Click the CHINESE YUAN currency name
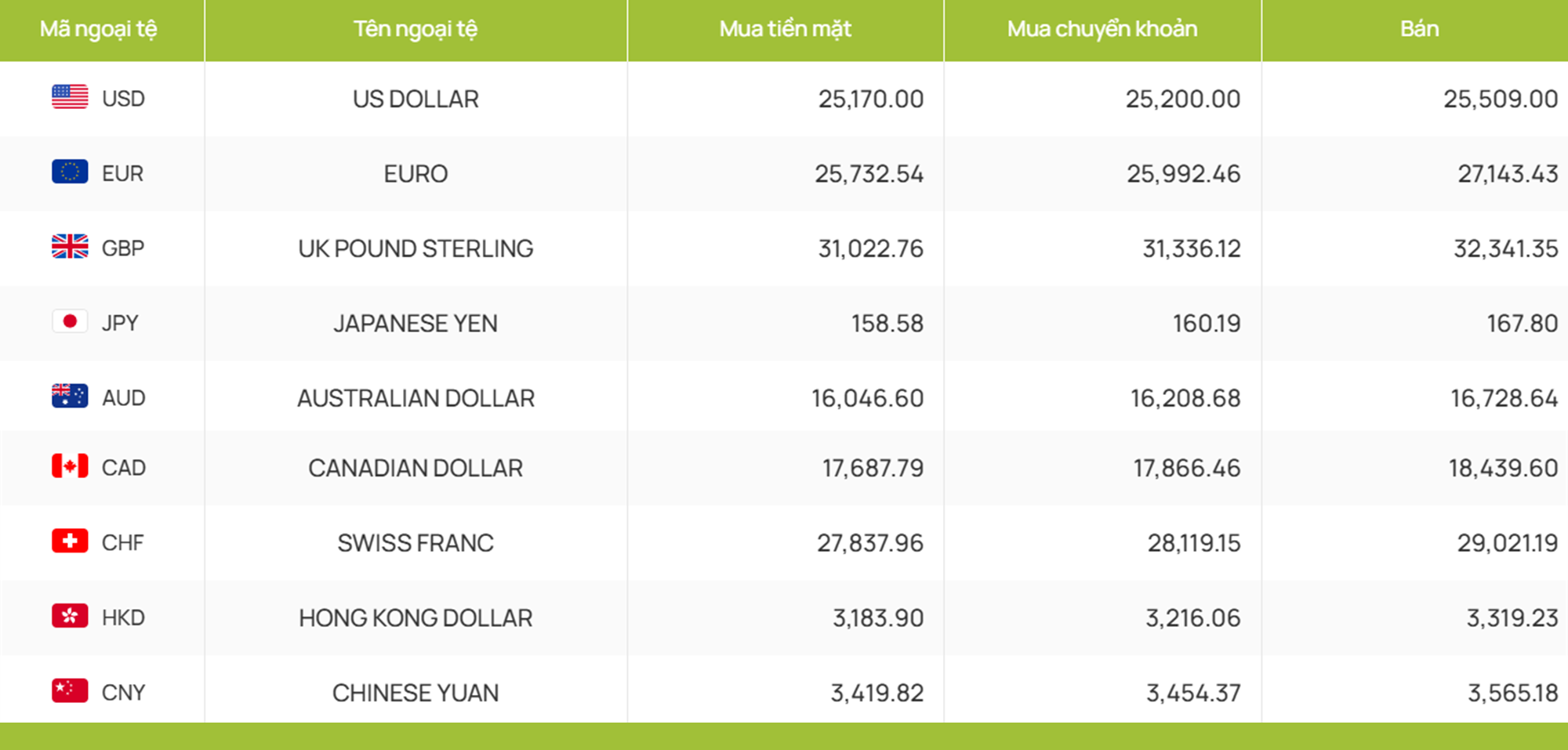Image resolution: width=1568 pixels, height=750 pixels. pyautogui.click(x=416, y=693)
